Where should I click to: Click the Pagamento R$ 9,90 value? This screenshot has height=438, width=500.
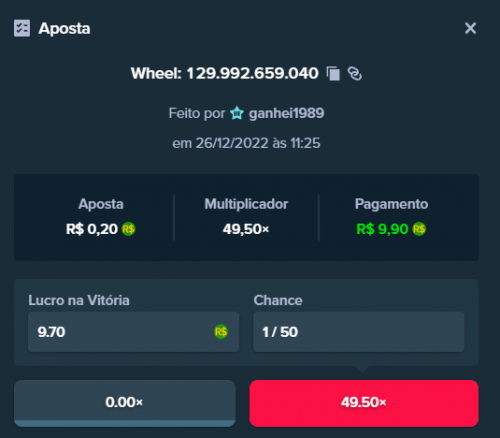coord(382,229)
